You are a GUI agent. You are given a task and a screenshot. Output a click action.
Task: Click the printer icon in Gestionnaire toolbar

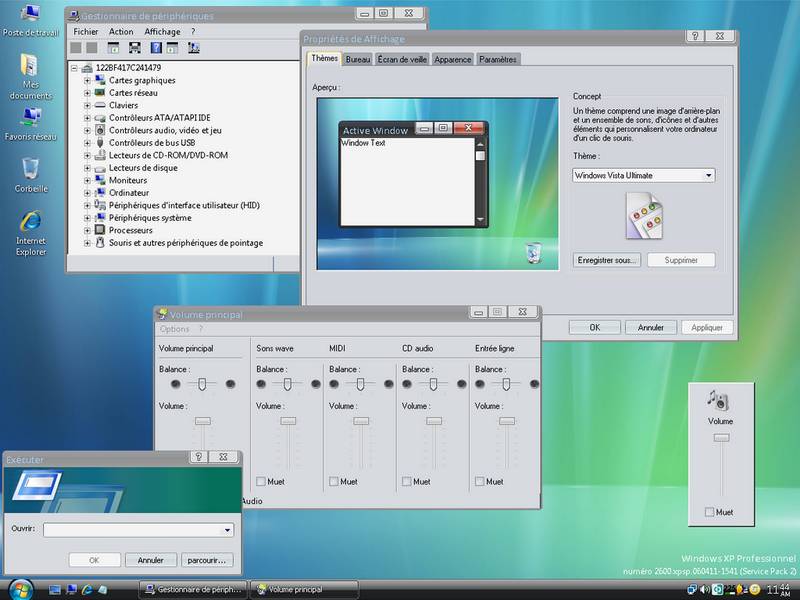(x=135, y=48)
